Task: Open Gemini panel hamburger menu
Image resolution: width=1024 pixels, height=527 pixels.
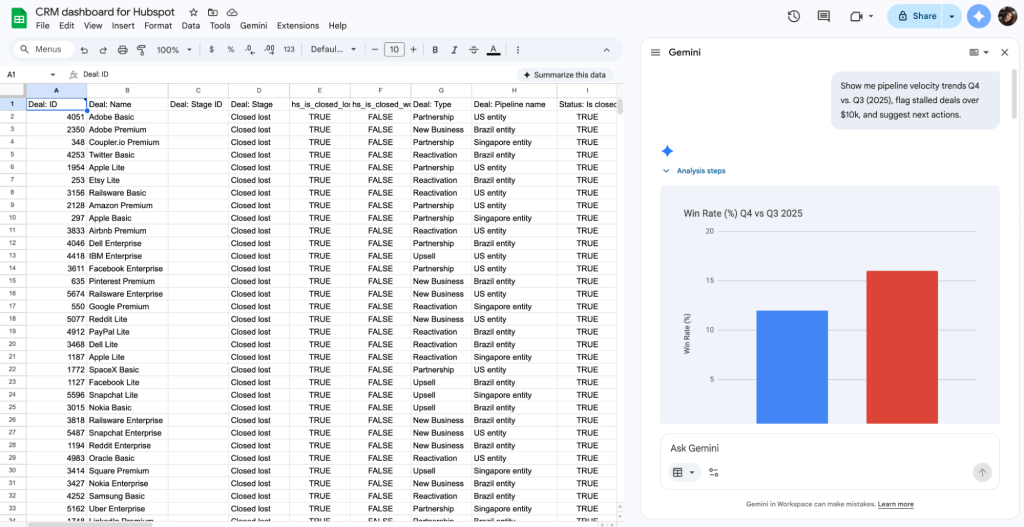Action: [655, 52]
